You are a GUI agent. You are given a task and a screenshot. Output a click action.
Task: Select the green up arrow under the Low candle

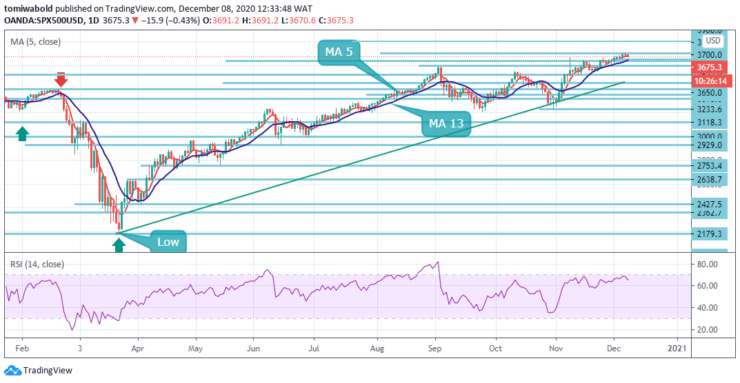pyautogui.click(x=118, y=245)
